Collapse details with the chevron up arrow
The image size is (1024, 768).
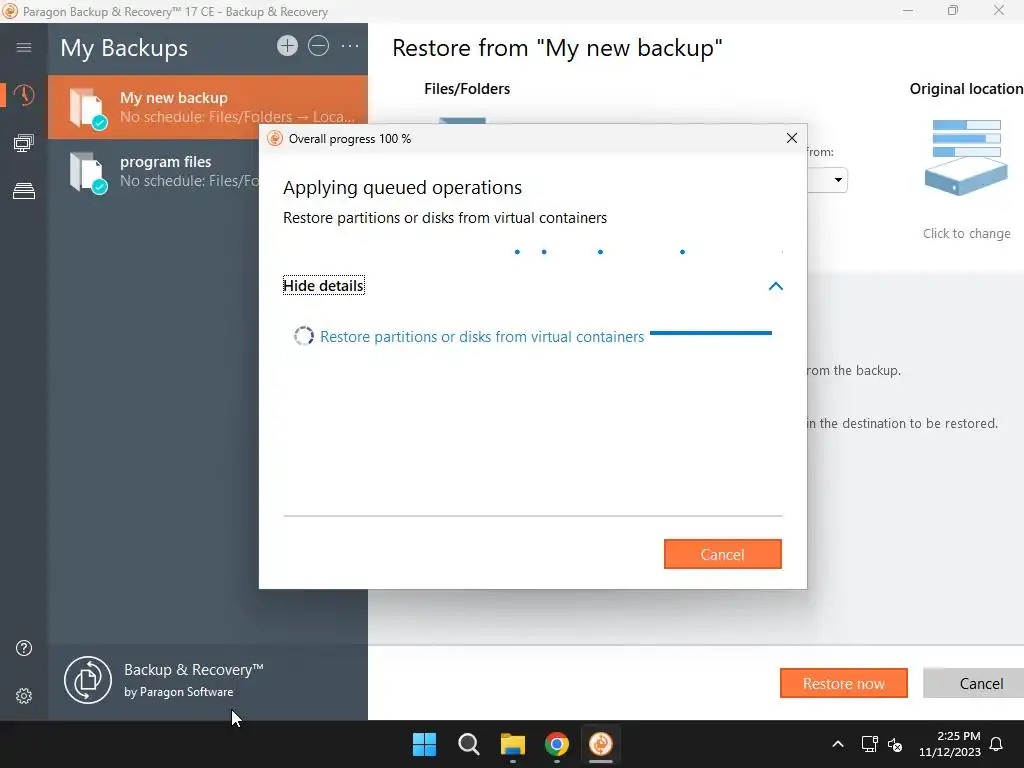[x=775, y=286]
